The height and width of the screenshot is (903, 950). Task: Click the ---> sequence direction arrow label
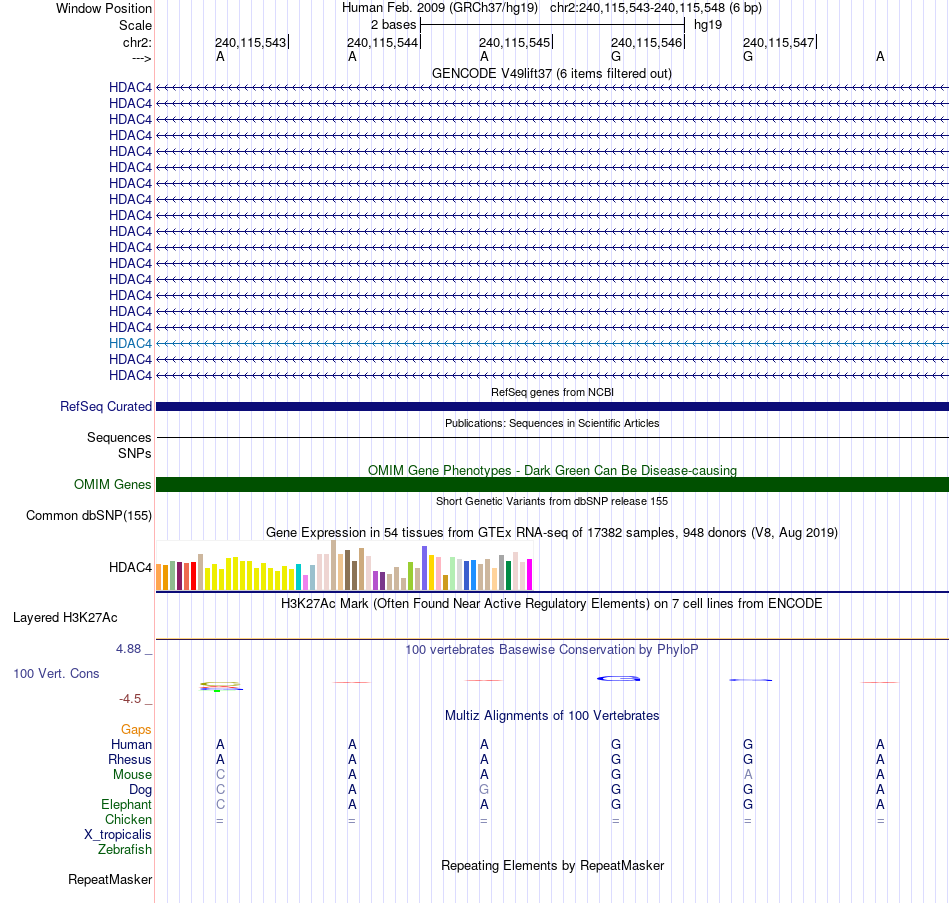(x=141, y=58)
